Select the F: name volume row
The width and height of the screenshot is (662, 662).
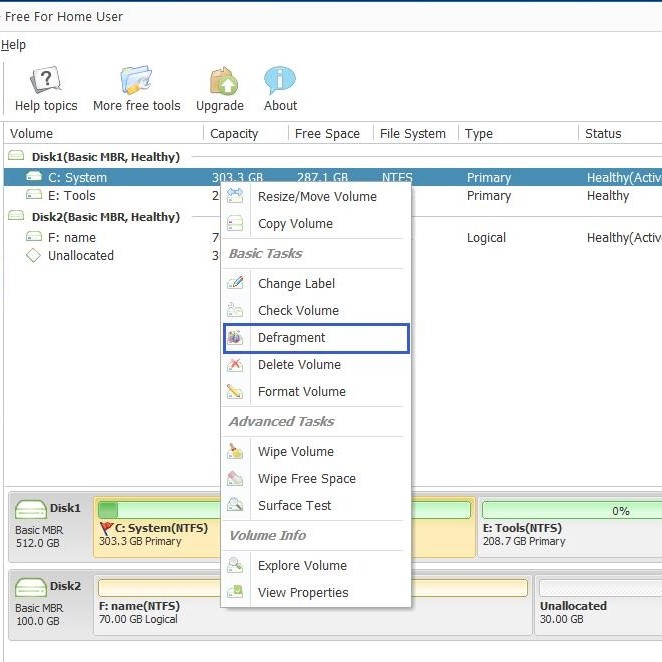(333, 237)
